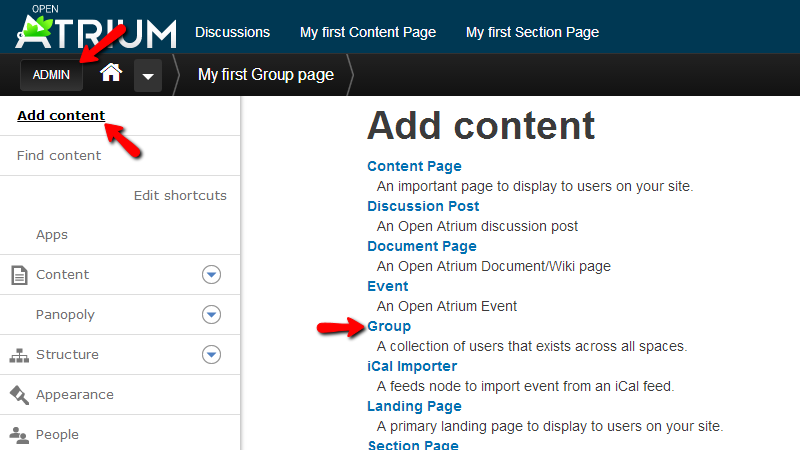Open My first Section Page menu item
This screenshot has height=450, width=800.
pyautogui.click(x=532, y=32)
